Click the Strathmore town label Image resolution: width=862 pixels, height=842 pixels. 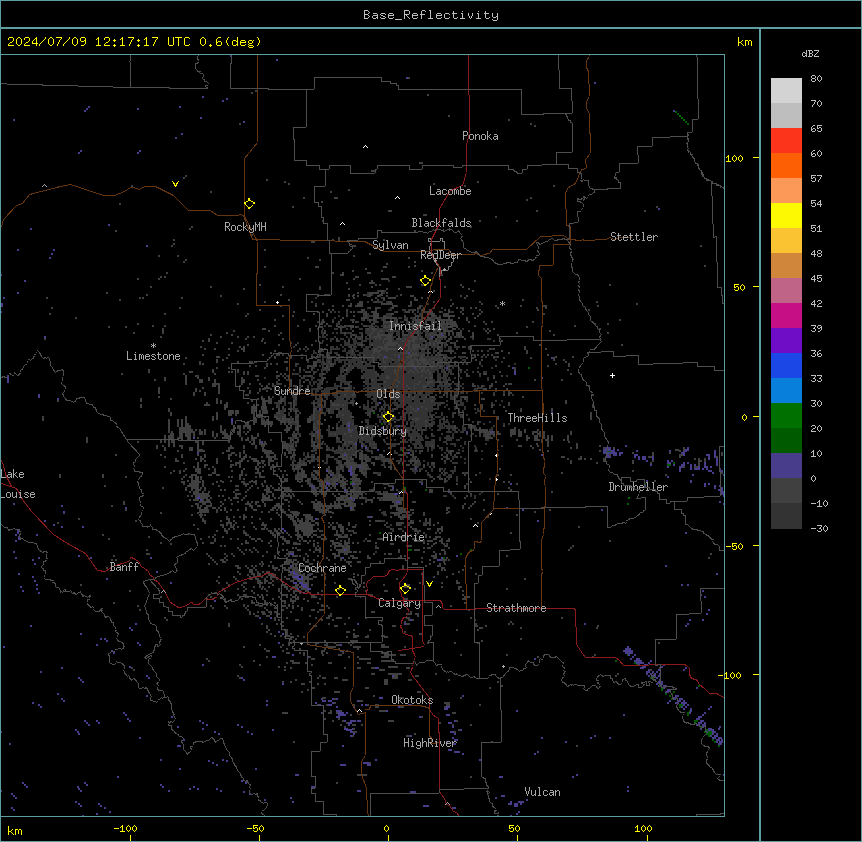(x=516, y=608)
